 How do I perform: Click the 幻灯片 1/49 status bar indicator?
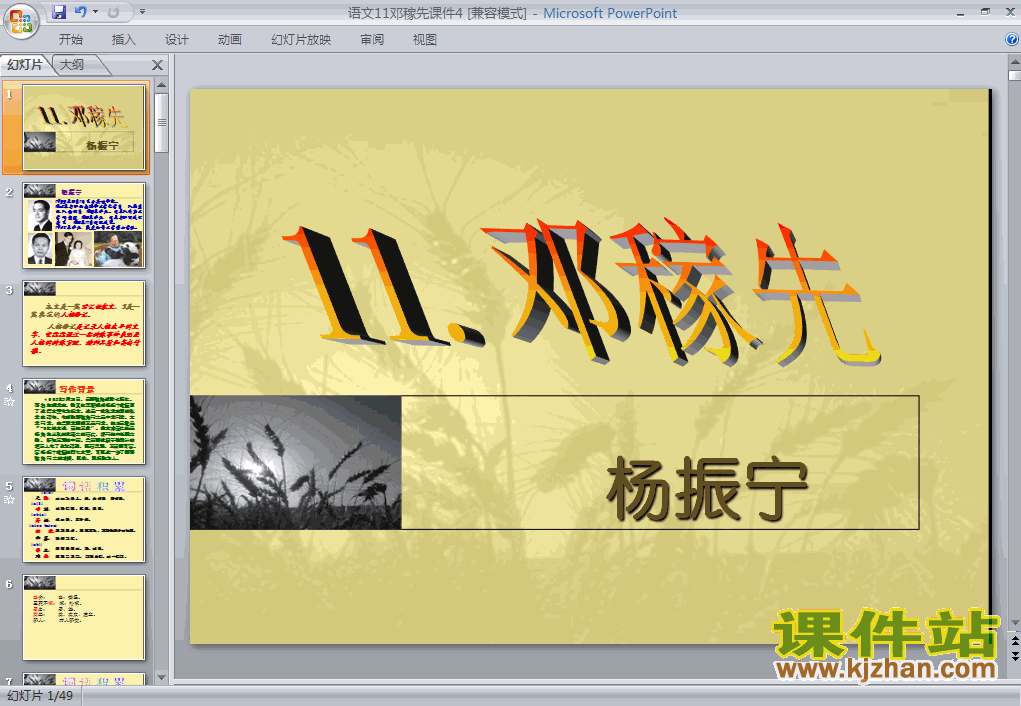[40, 696]
